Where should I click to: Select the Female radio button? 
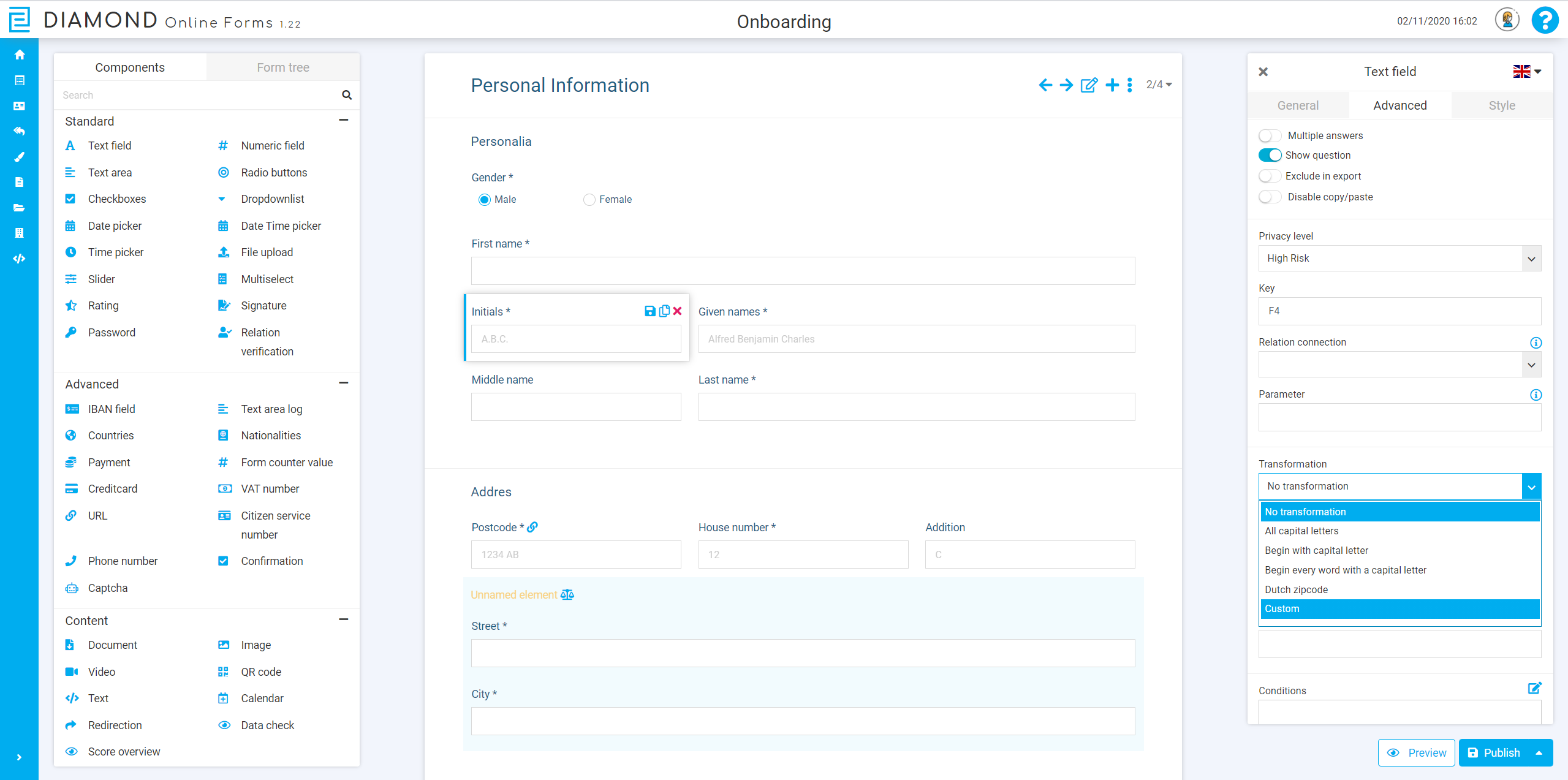589,200
